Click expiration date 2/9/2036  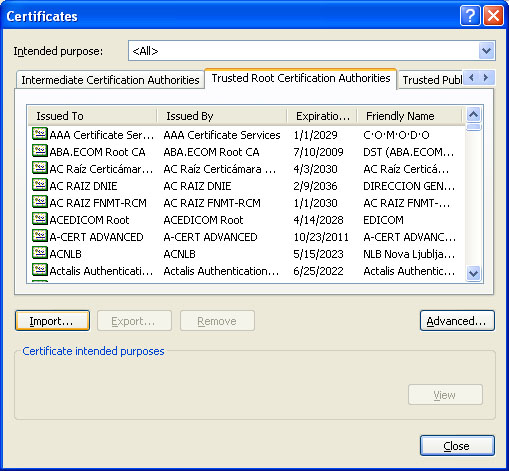pos(315,186)
